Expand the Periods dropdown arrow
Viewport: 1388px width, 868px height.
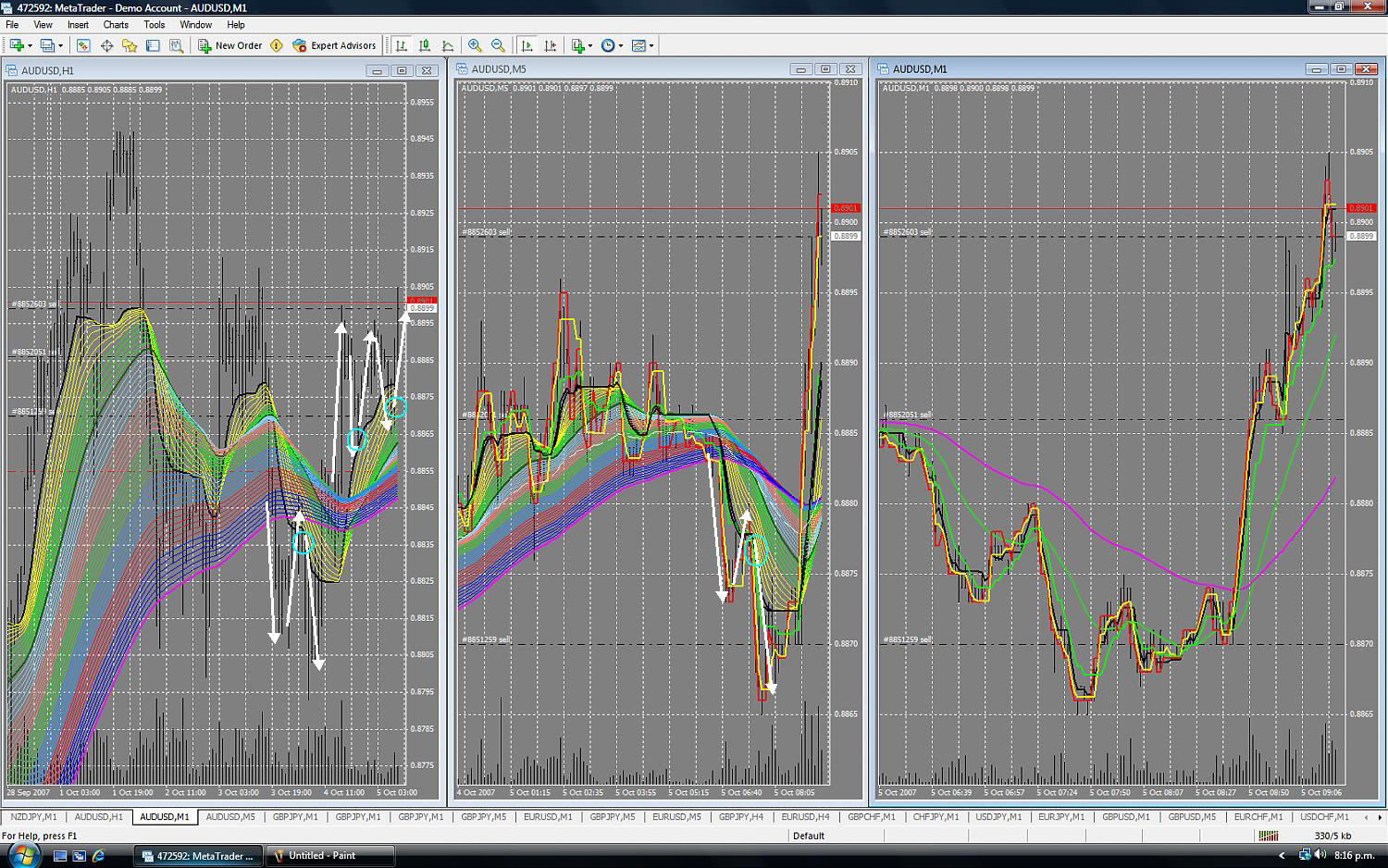point(621,45)
